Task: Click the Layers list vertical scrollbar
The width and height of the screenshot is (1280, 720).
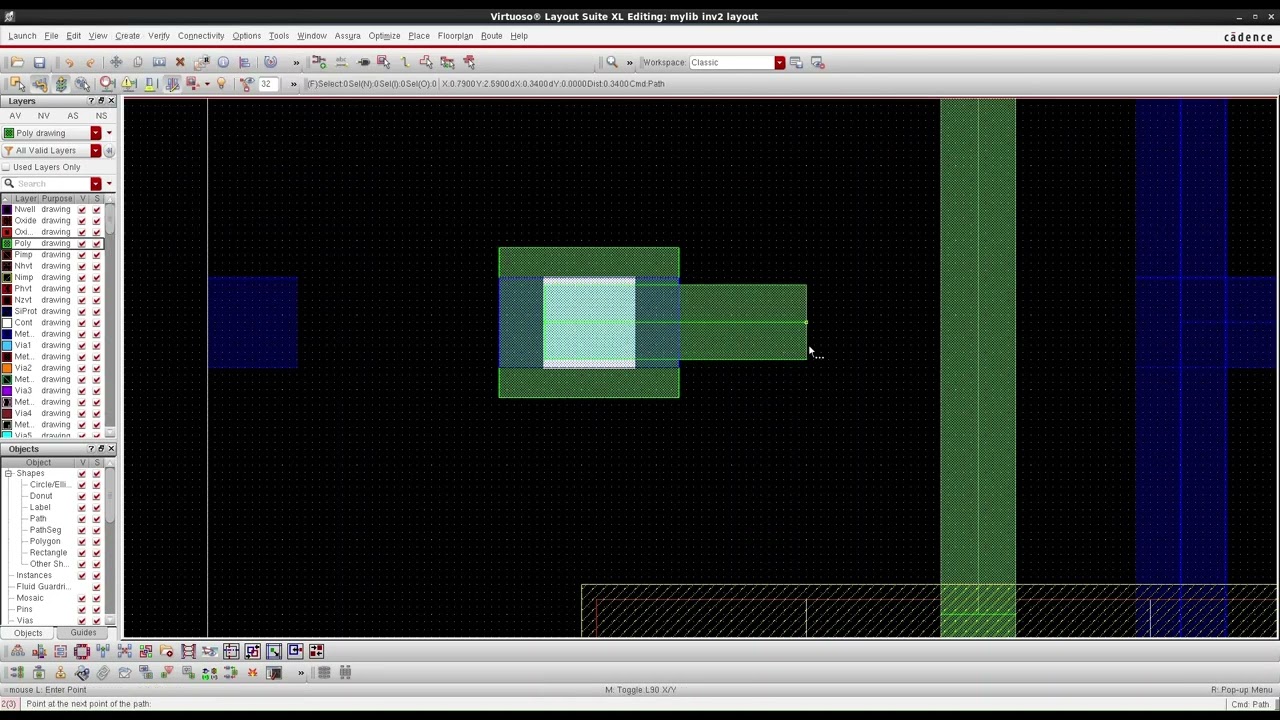Action: 110,320
